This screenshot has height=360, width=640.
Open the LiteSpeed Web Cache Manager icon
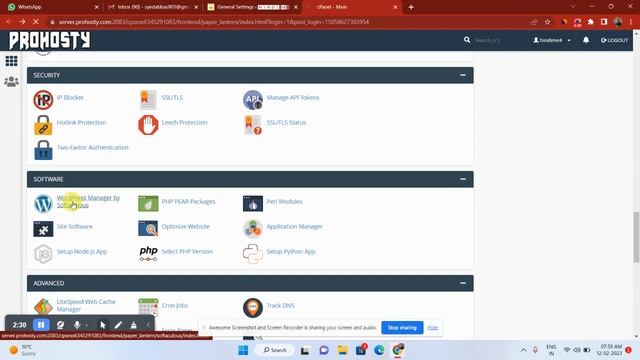point(43,307)
